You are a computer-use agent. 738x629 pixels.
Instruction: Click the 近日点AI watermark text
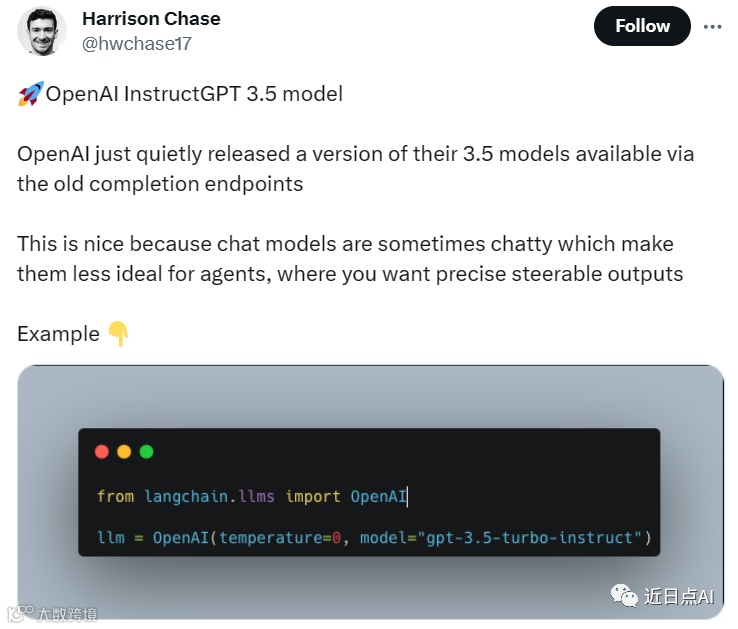678,596
